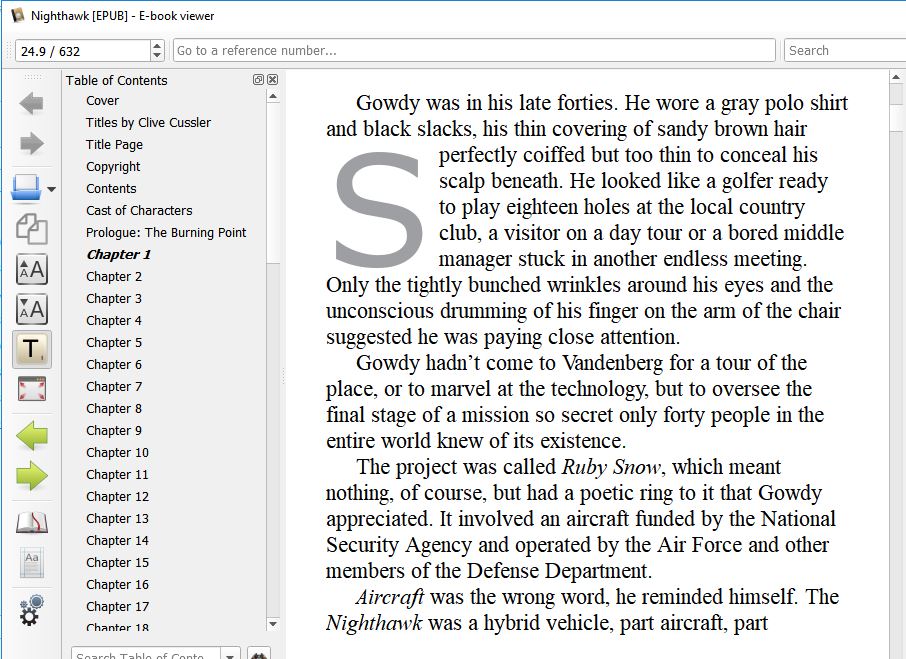Select Chapter 10
This screenshot has width=906, height=659.
[117, 452]
